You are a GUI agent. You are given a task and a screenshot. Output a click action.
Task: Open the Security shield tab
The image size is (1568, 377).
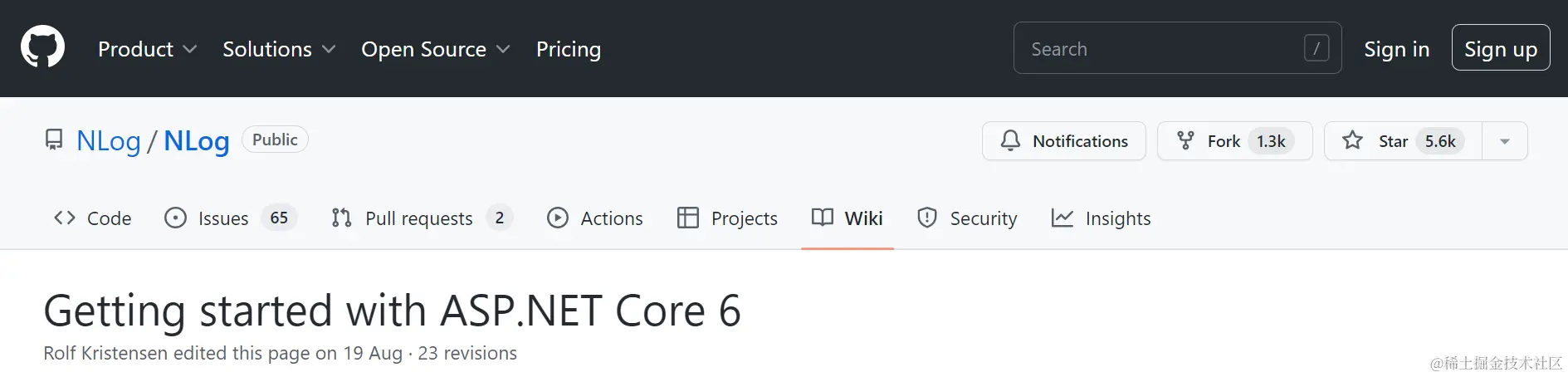[967, 218]
